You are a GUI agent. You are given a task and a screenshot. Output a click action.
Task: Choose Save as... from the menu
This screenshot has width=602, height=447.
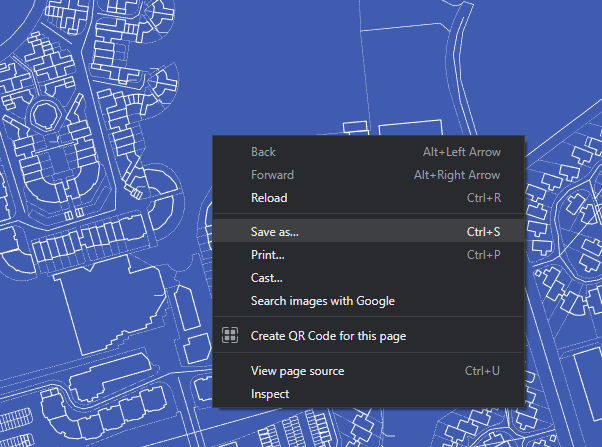(369, 232)
